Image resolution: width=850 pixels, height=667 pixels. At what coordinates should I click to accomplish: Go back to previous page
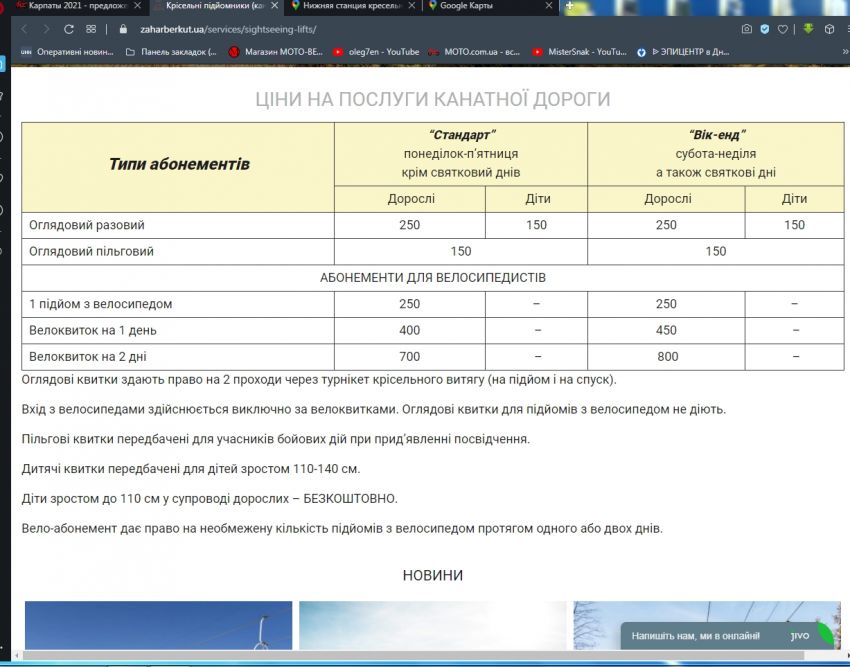point(24,29)
